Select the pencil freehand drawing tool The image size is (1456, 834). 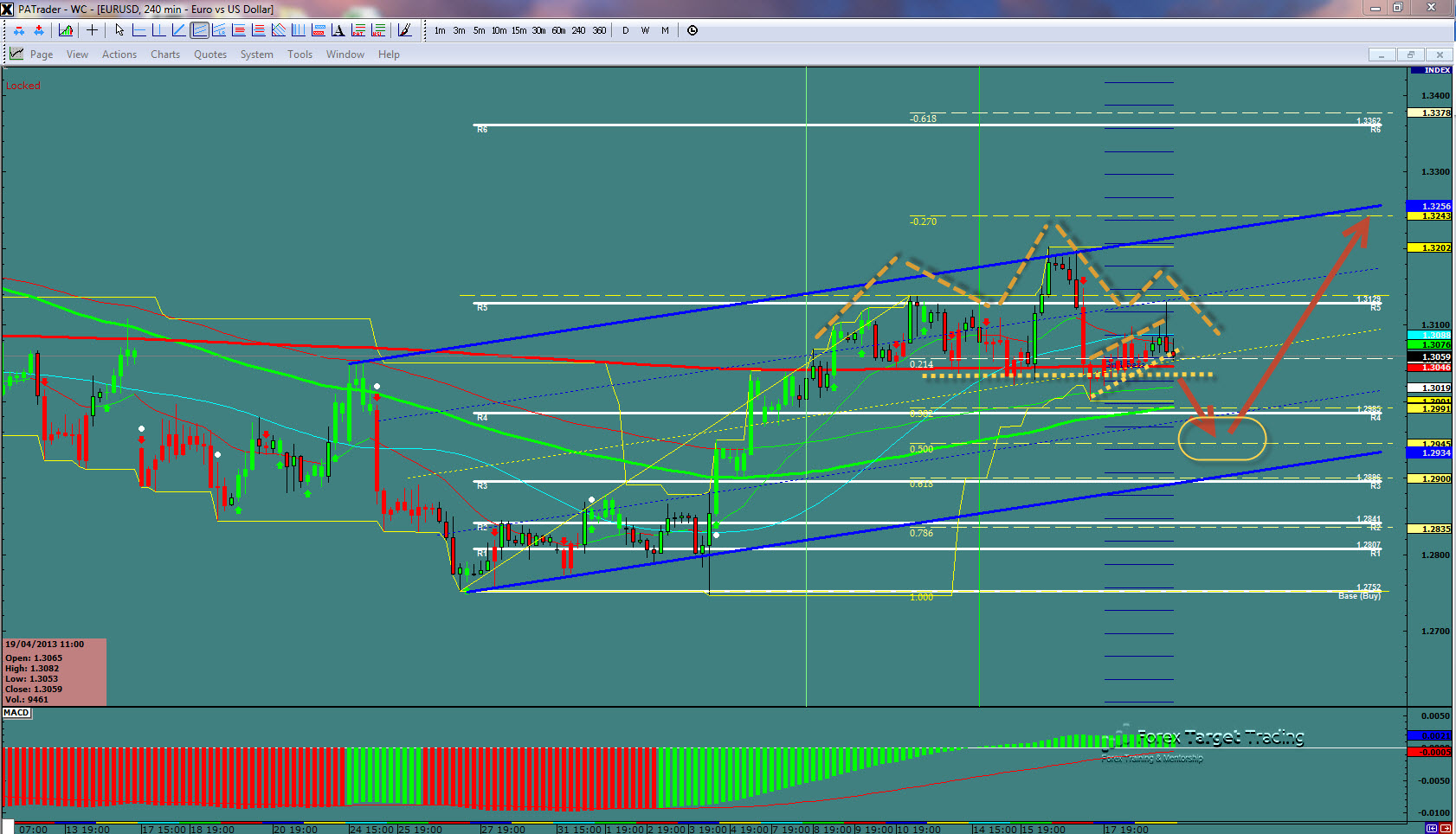tap(405, 30)
